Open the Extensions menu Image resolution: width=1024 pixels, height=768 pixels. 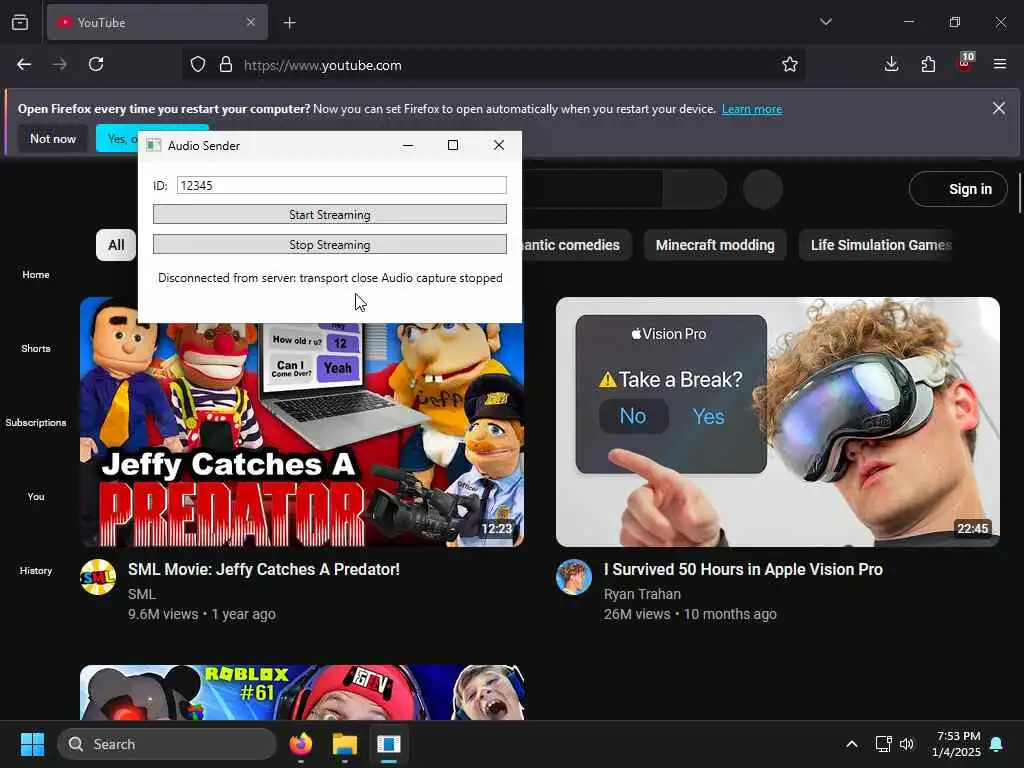click(928, 64)
